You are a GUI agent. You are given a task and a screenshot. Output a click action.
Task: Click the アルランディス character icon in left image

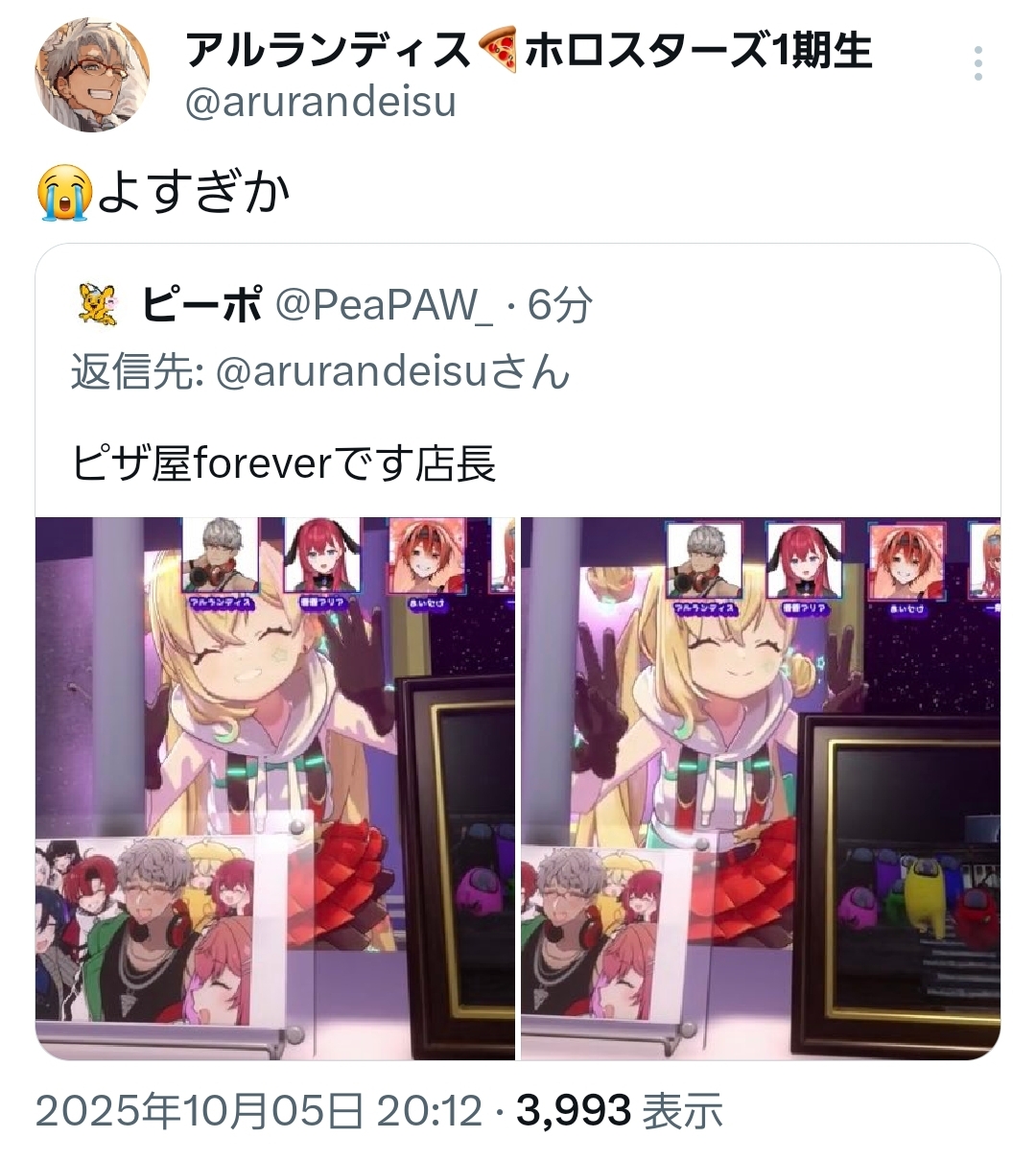[220, 564]
